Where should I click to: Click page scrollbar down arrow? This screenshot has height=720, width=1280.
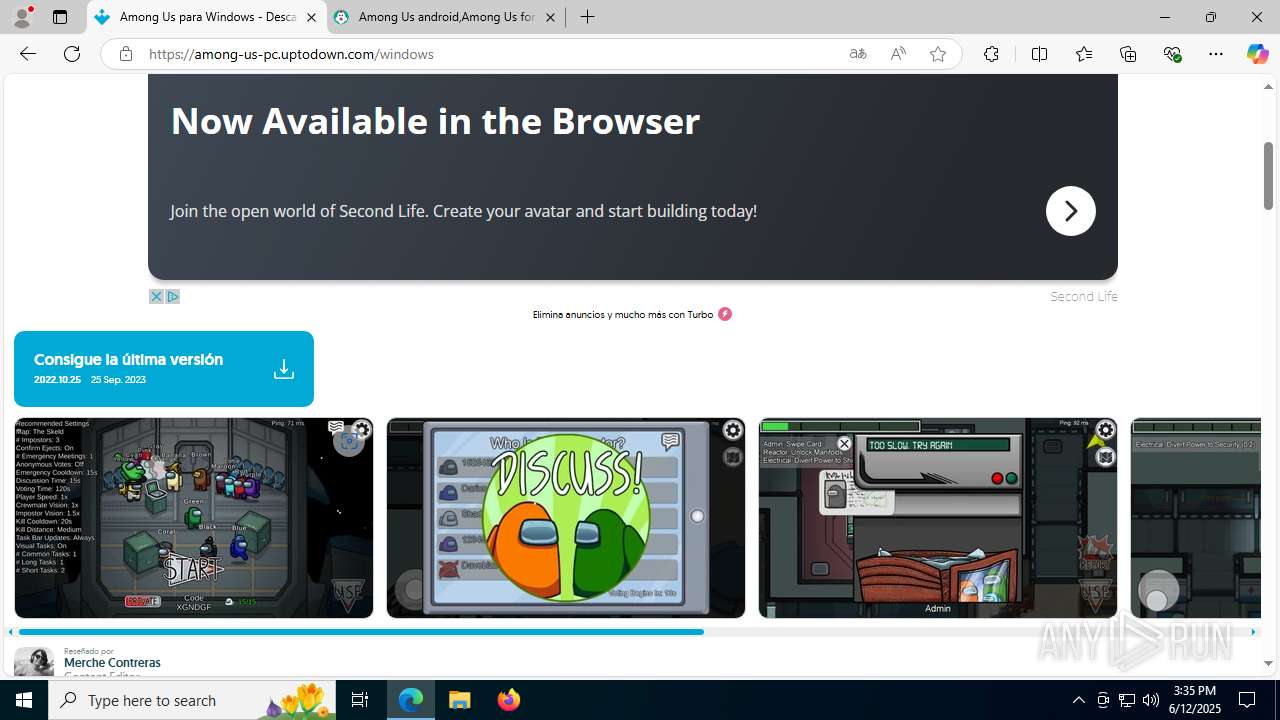[x=1268, y=663]
